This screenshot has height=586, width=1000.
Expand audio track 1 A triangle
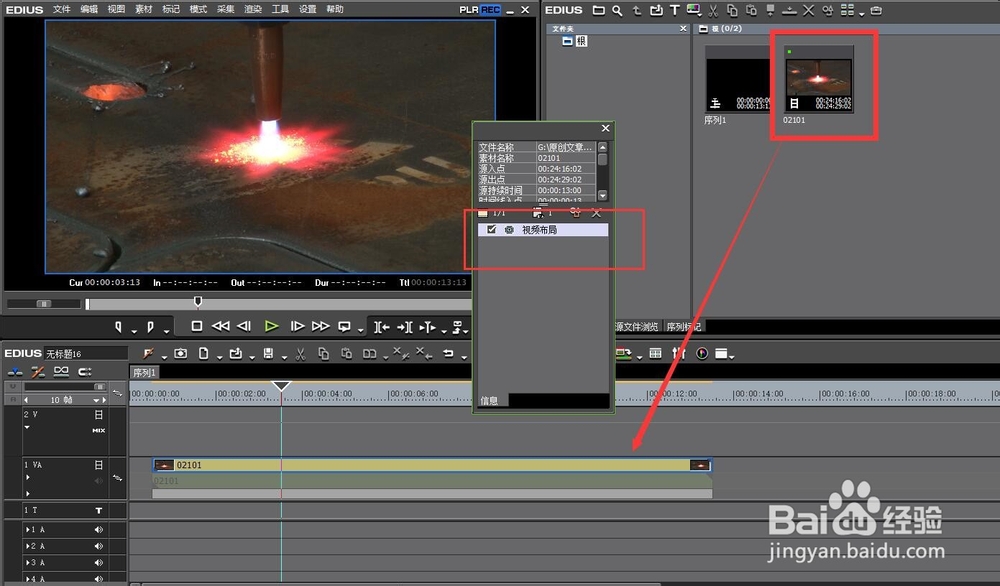point(27,529)
